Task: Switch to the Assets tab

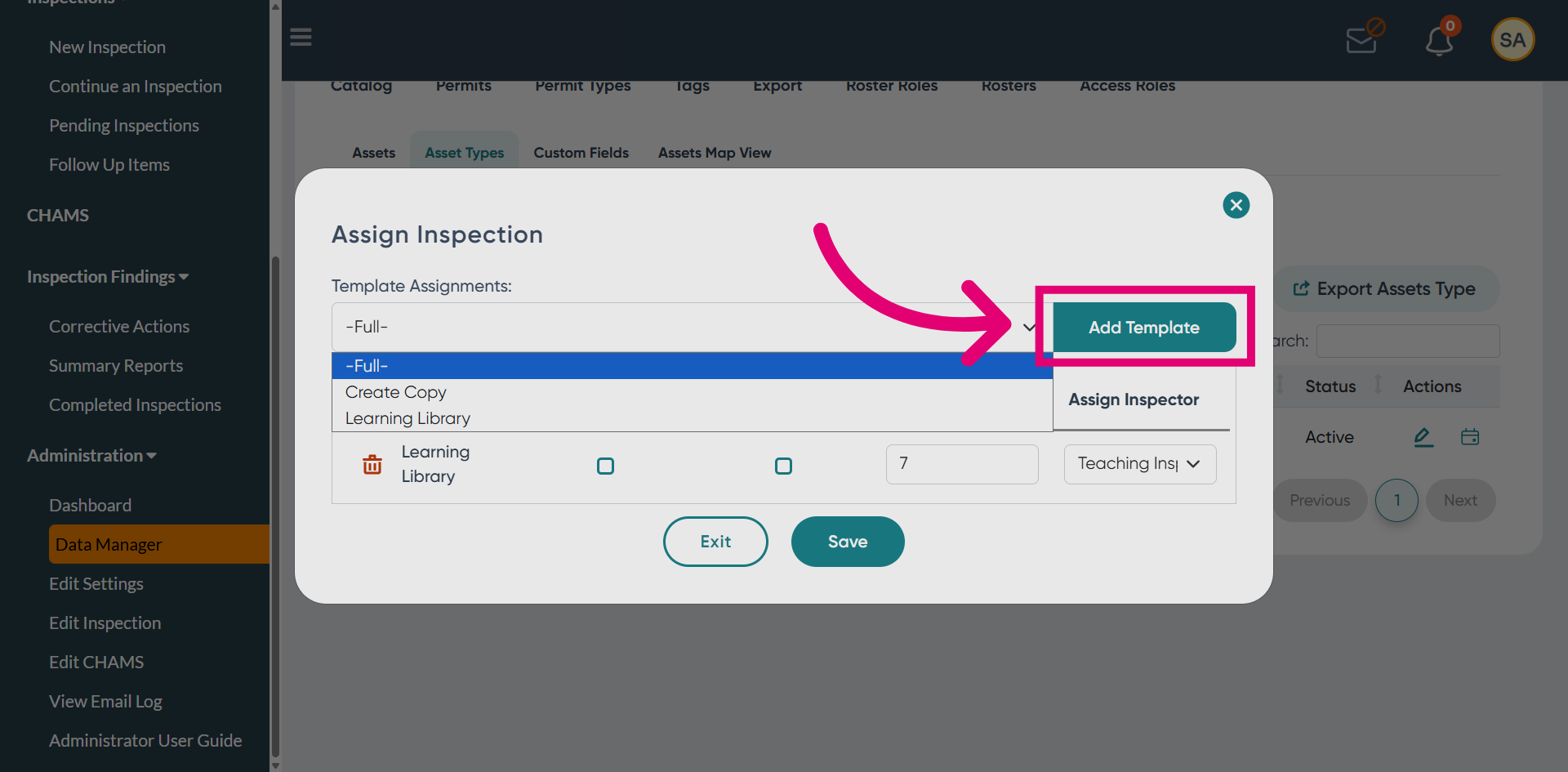Action: pos(374,153)
